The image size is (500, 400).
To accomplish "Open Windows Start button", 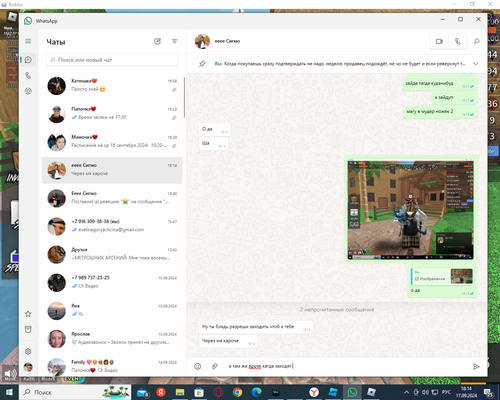I will [x=9, y=392].
